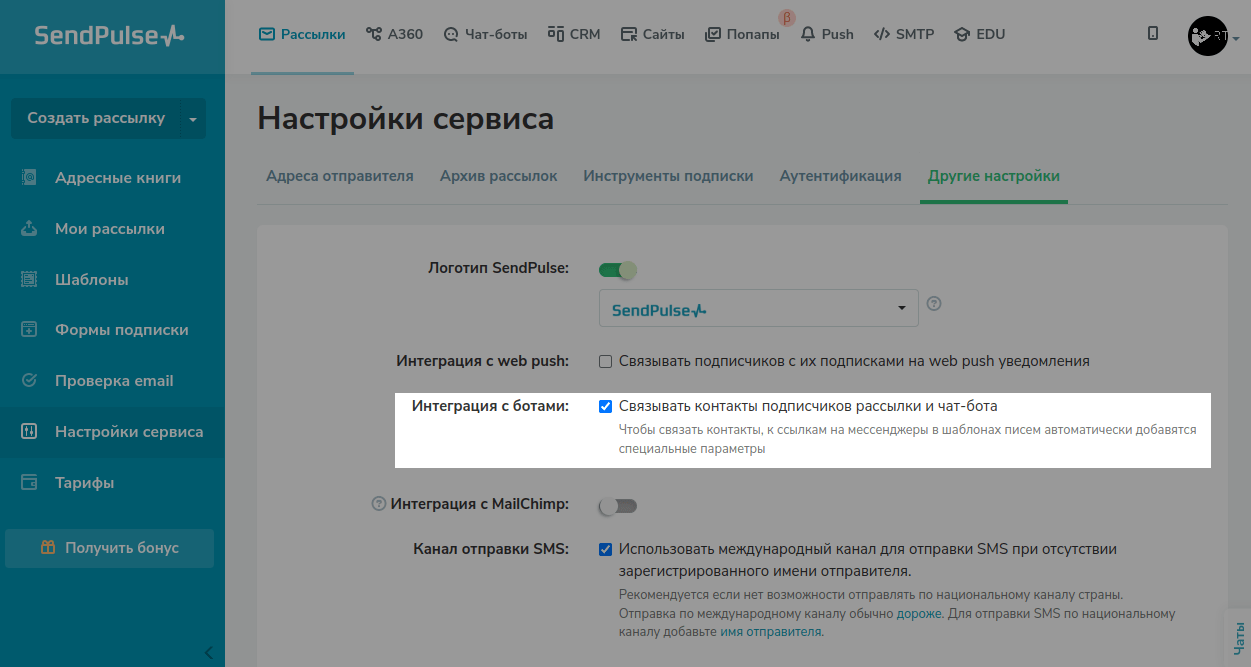This screenshot has width=1251, height=667.
Task: Expand the SendPulse logo selection dropdown
Action: click(x=758, y=308)
